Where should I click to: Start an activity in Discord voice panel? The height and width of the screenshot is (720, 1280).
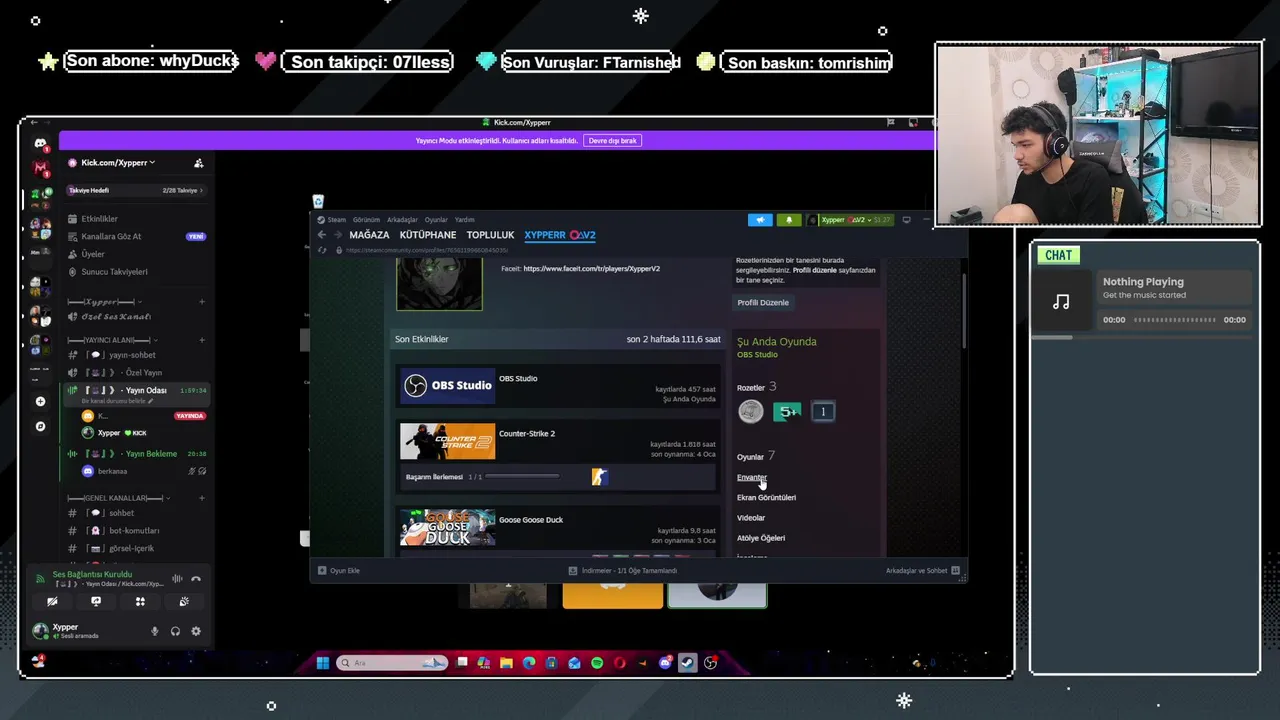click(140, 602)
